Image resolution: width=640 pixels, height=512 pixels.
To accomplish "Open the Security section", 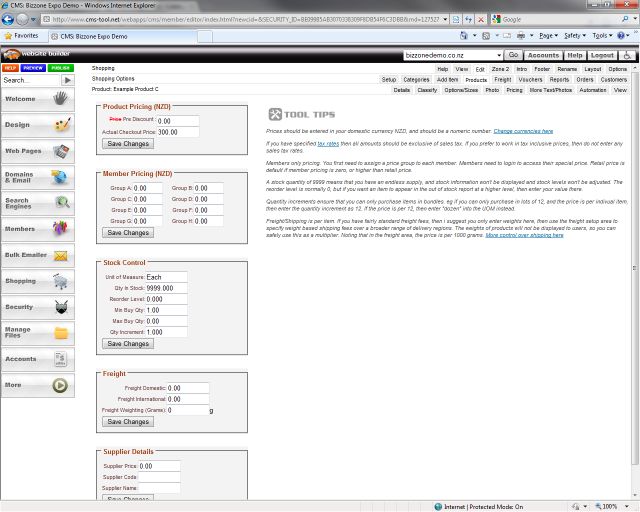I will pyautogui.click(x=37, y=307).
